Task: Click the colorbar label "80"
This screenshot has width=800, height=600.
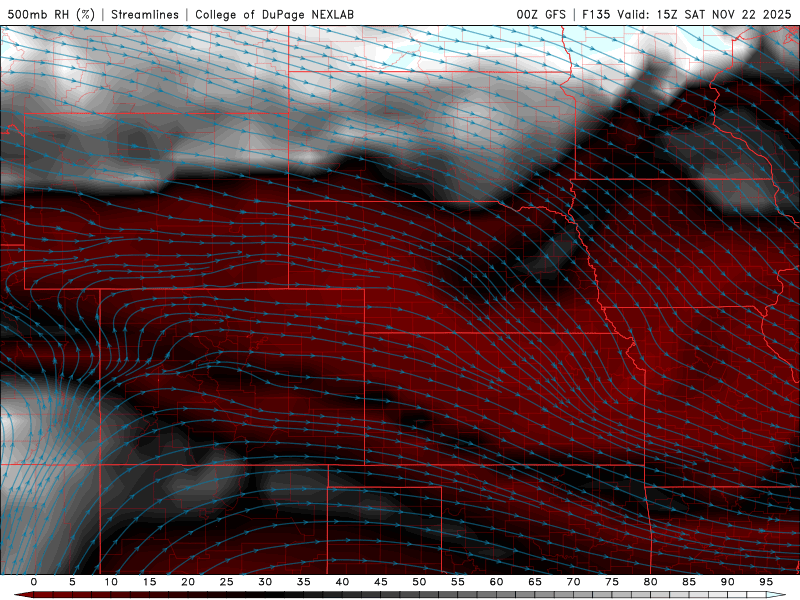Action: pos(650,582)
